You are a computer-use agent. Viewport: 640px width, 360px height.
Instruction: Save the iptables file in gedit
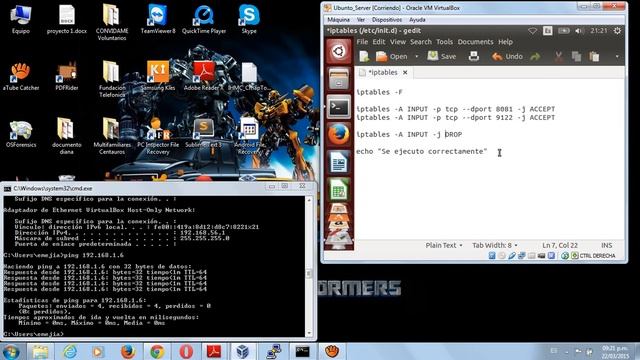[441, 56]
